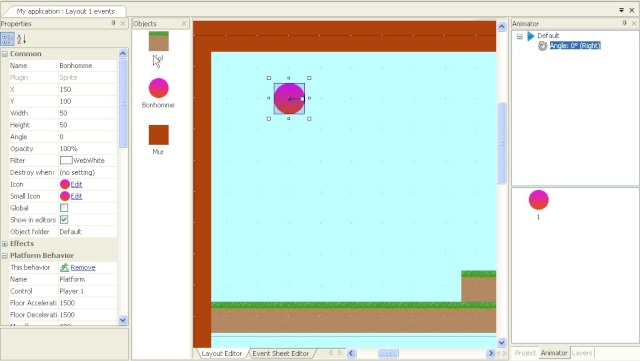Collapse the Default animation tree node
This screenshot has width=640, height=361.
[x=520, y=36]
